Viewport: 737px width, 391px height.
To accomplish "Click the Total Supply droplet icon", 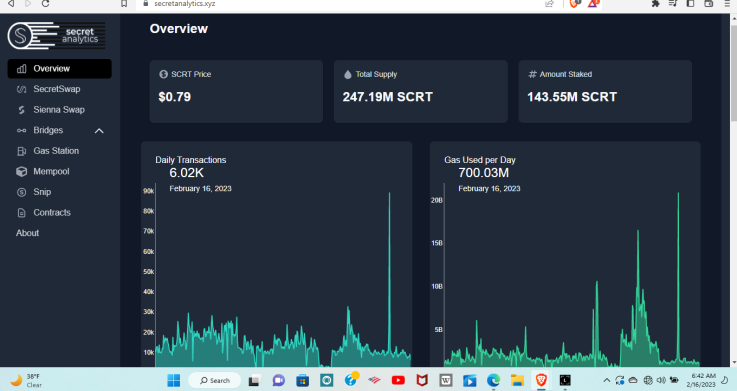I will pos(347,74).
